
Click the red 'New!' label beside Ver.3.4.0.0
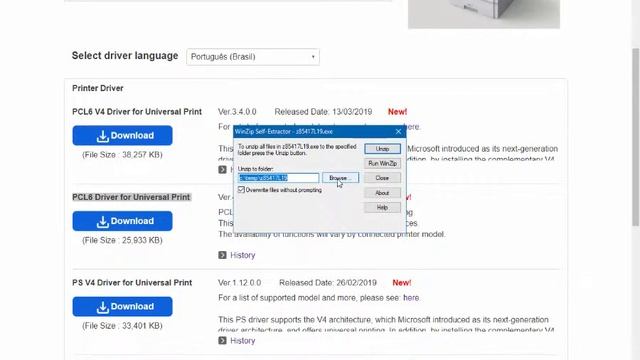coord(398,112)
